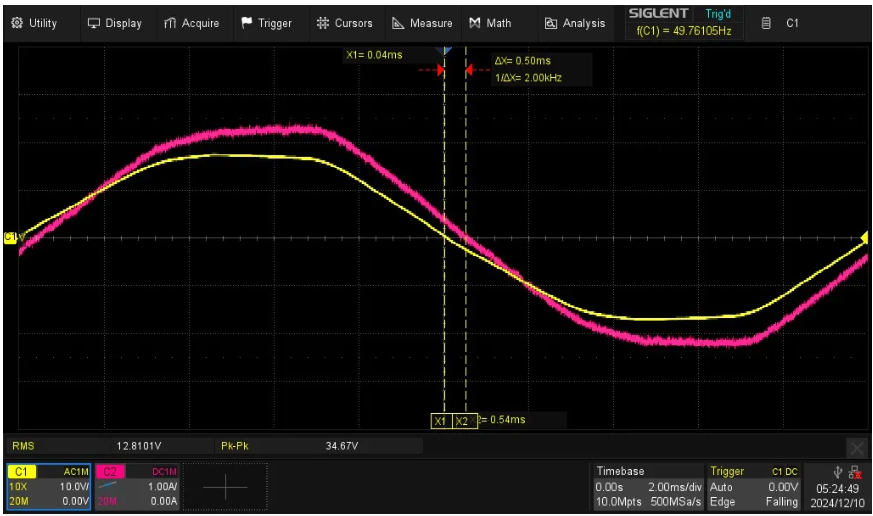This screenshot has width=873, height=516.
Task: Click the SIGLENT logo
Action: [x=658, y=13]
